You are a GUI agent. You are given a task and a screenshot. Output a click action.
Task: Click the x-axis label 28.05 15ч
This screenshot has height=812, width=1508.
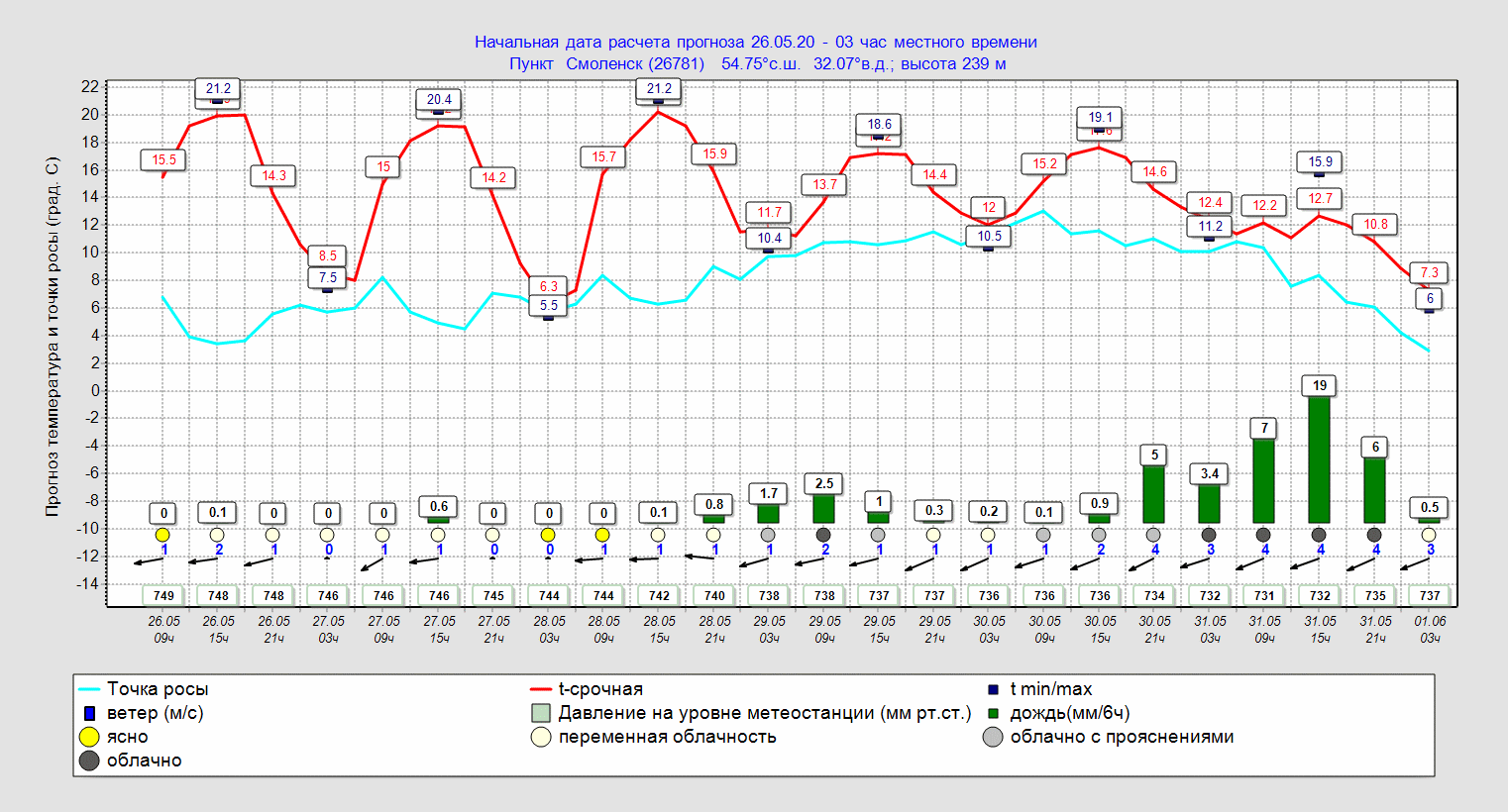(659, 630)
